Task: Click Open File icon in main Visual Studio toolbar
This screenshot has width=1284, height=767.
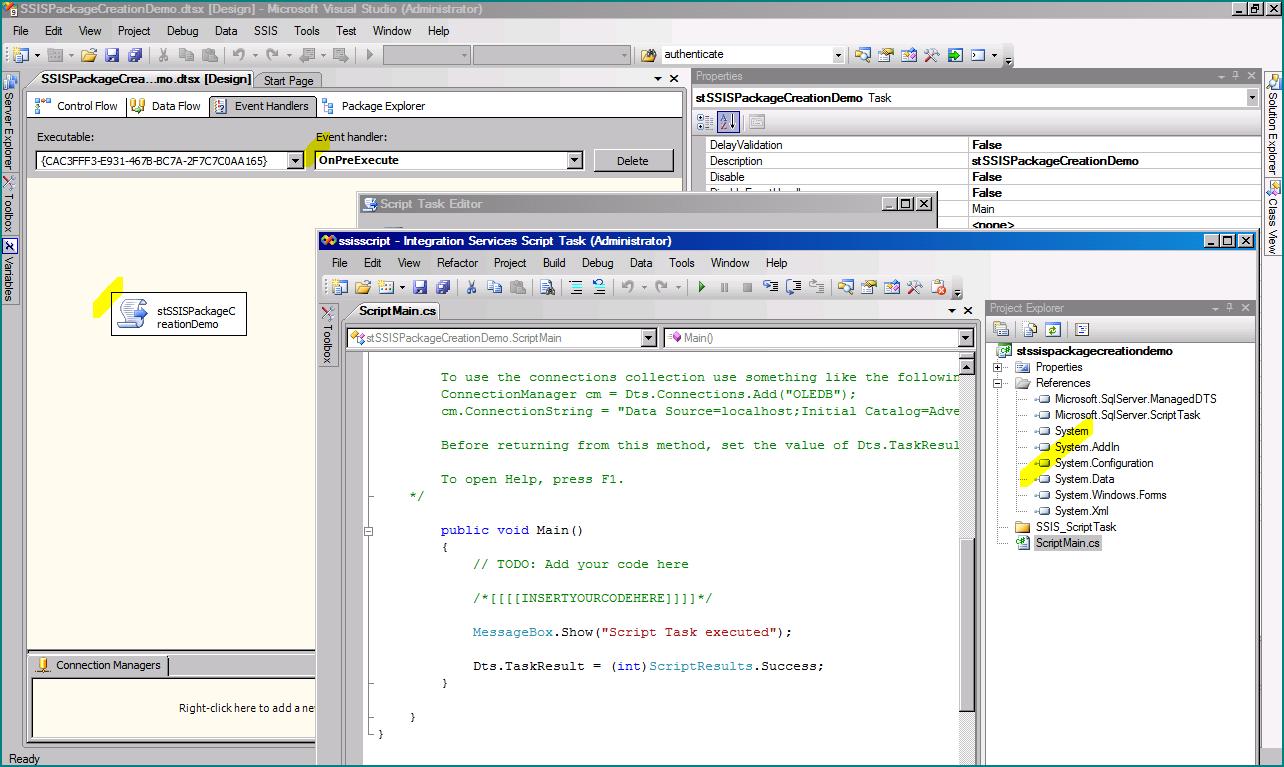Action: point(88,55)
